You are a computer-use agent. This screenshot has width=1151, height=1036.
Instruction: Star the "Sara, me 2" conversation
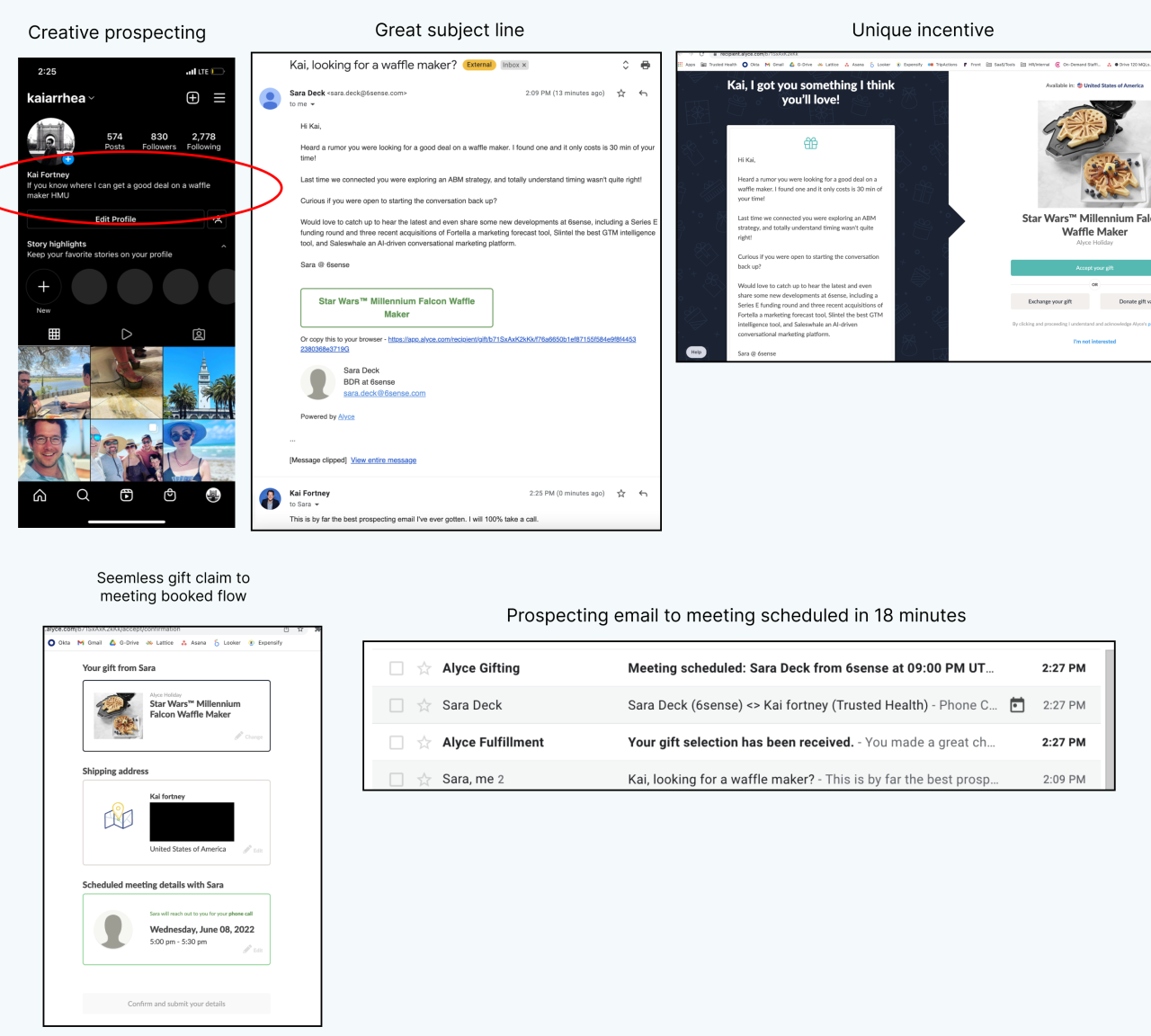(424, 779)
